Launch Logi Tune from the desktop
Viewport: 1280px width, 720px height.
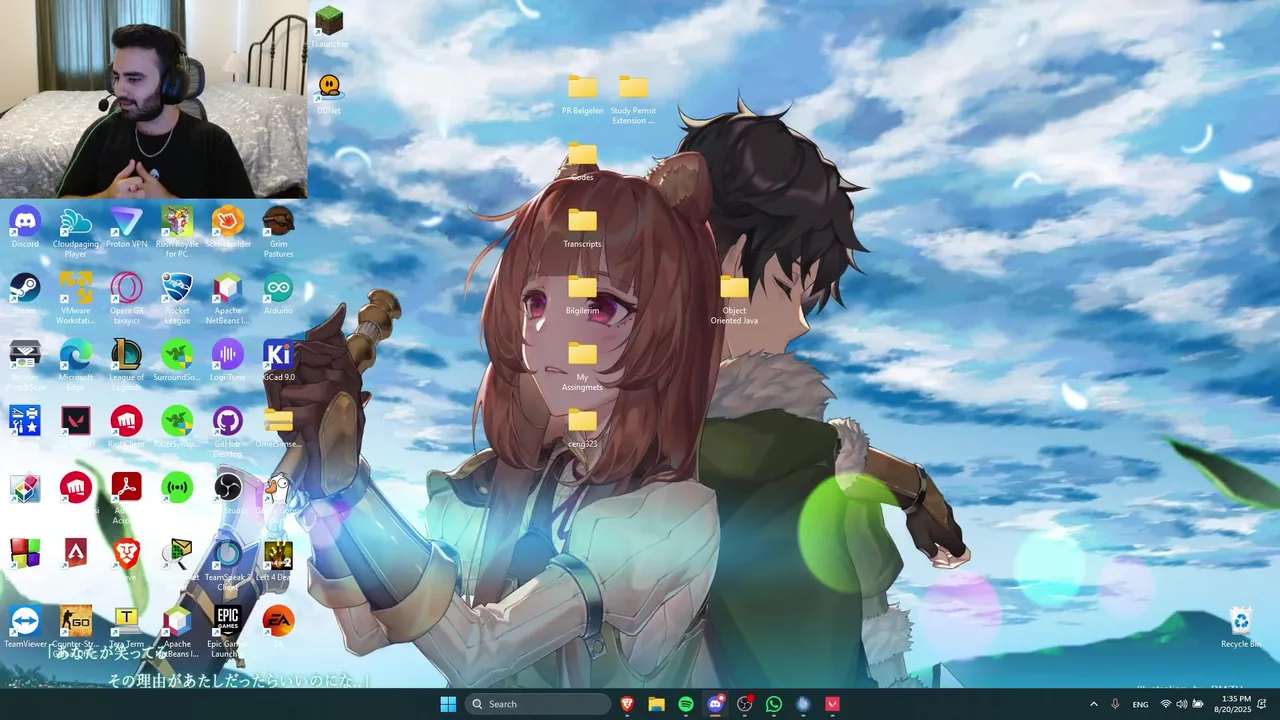[x=228, y=361]
